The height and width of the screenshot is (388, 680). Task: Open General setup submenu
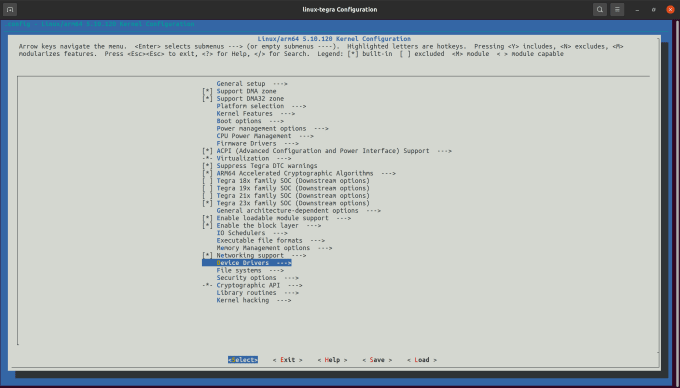click(x=252, y=84)
